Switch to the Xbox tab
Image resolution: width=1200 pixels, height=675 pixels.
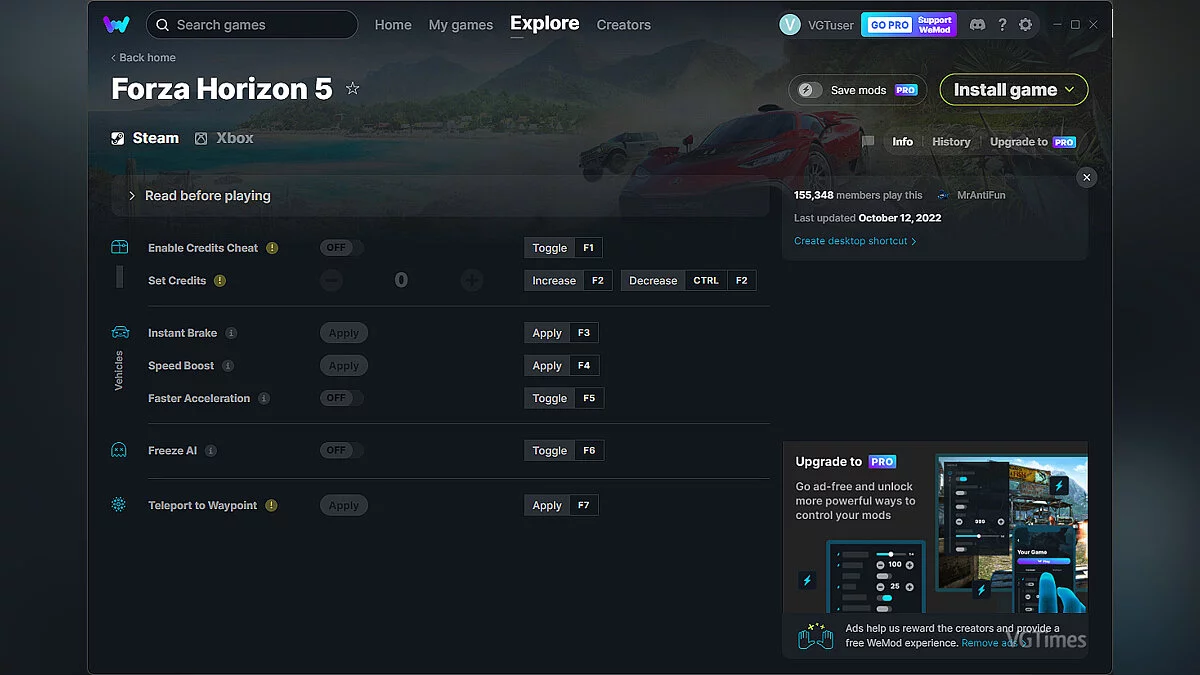coord(224,137)
